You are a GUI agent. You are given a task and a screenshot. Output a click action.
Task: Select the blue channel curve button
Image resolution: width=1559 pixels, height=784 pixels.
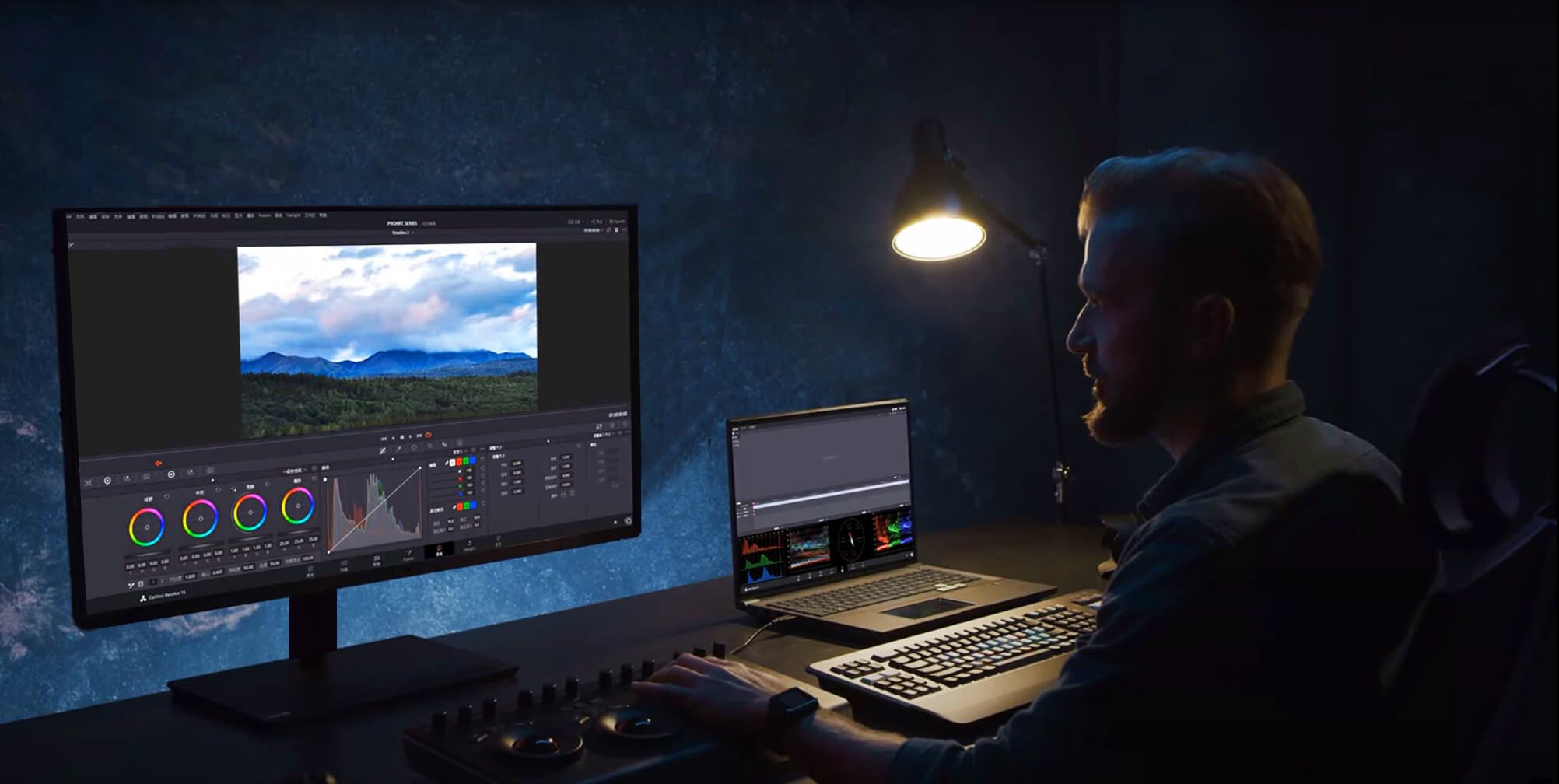tap(472, 460)
